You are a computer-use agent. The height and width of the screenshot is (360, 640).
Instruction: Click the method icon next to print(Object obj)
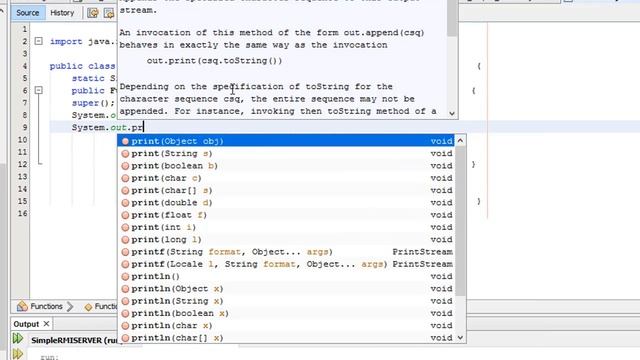click(x=125, y=141)
